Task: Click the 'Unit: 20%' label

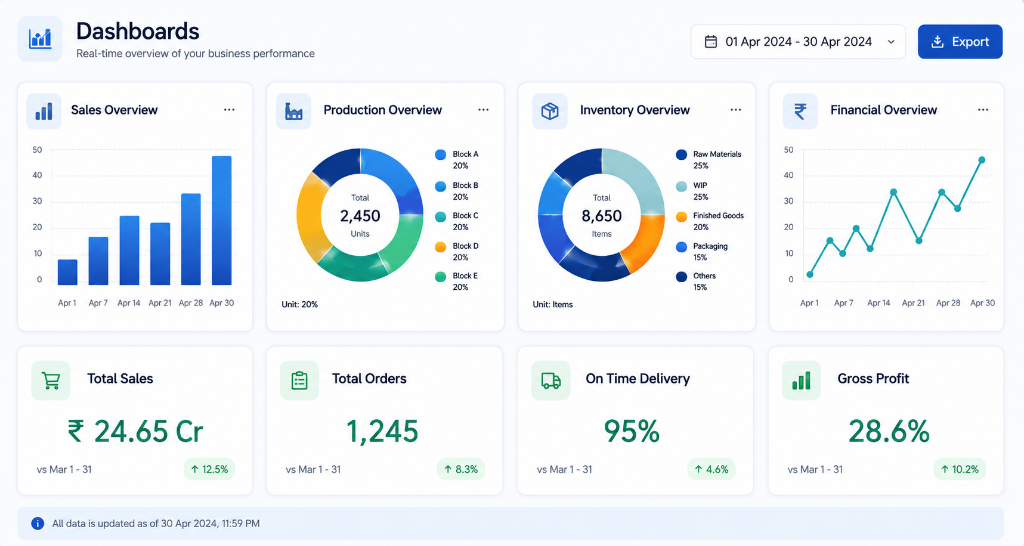Action: tap(300, 304)
